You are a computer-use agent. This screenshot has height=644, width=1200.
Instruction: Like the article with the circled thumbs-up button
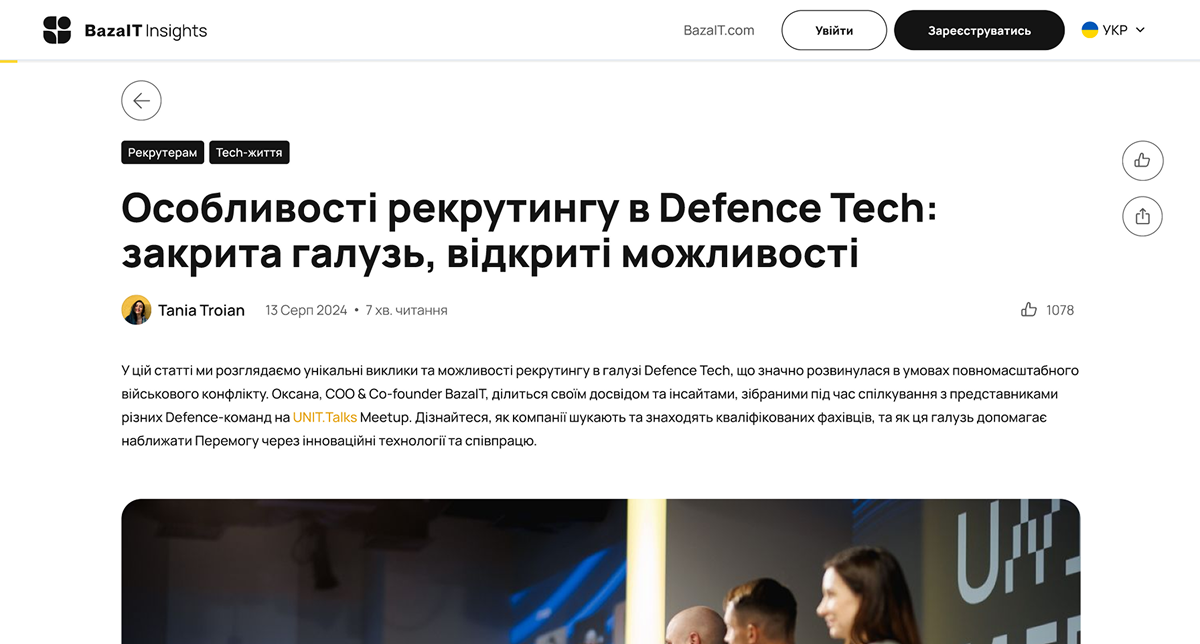point(1142,160)
